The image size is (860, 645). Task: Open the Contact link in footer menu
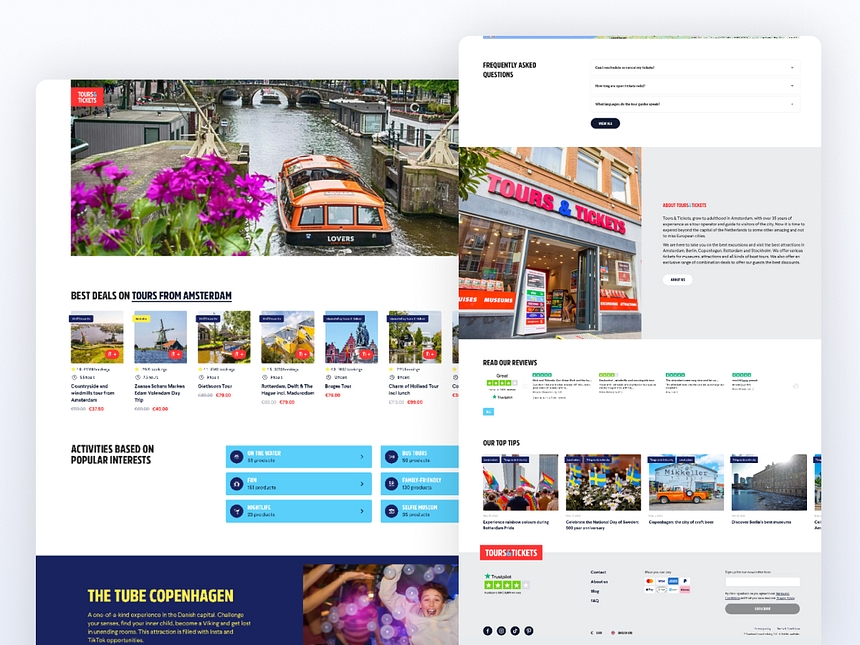(598, 572)
